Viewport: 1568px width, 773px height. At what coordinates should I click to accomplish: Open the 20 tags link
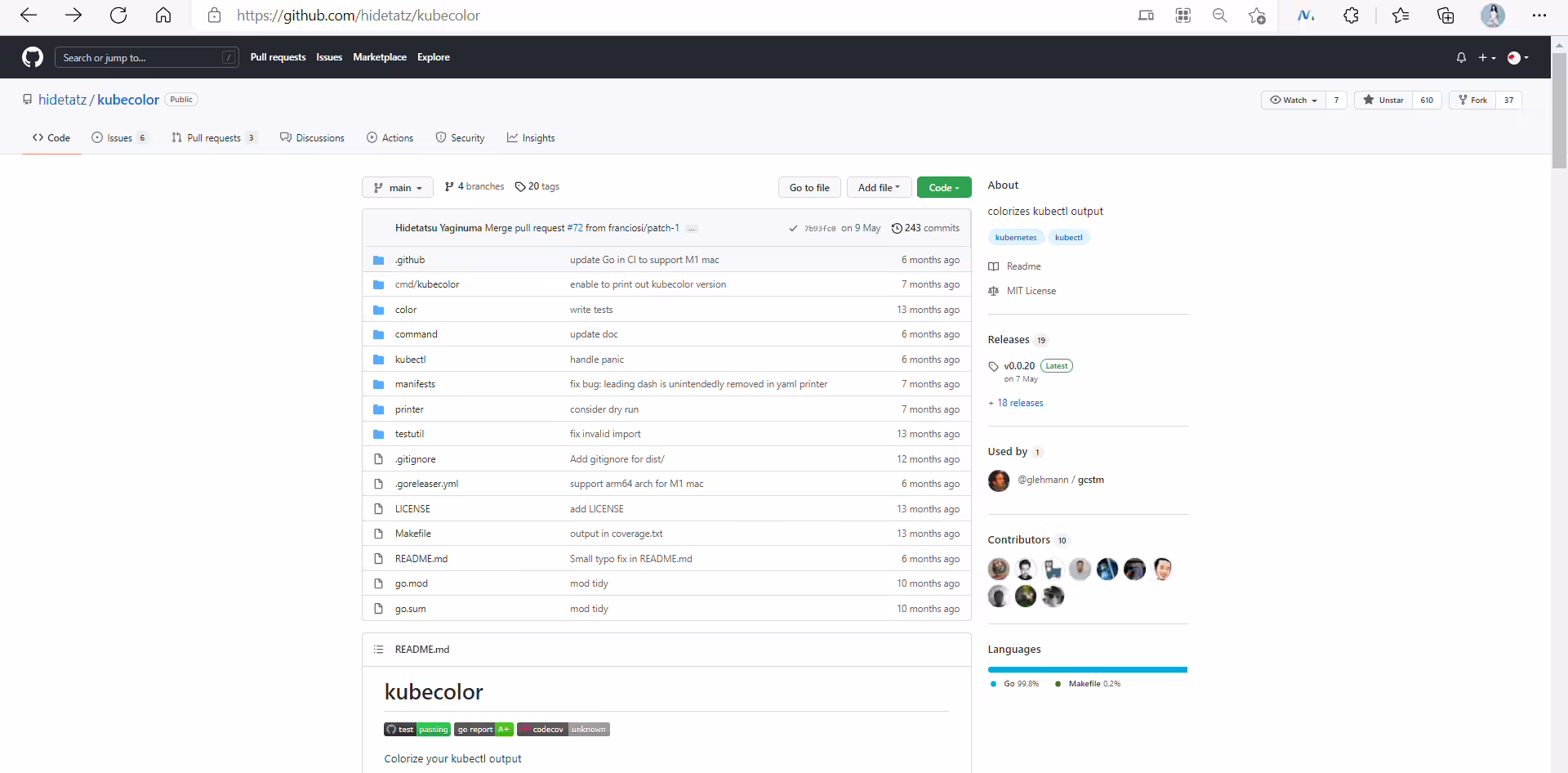(537, 186)
